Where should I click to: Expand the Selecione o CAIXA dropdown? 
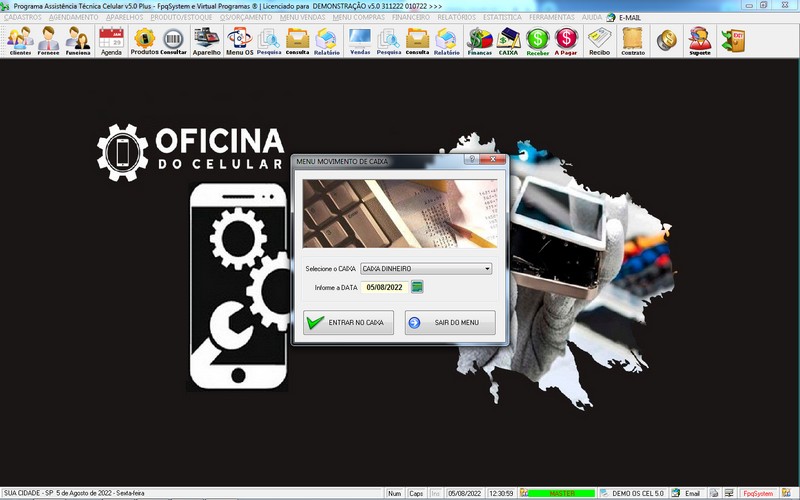point(487,268)
